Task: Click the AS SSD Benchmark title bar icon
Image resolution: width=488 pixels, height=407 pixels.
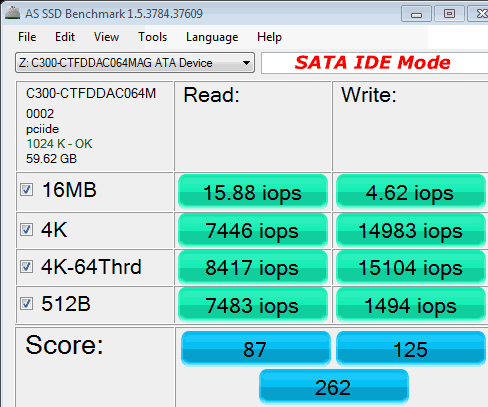Action: point(12,13)
